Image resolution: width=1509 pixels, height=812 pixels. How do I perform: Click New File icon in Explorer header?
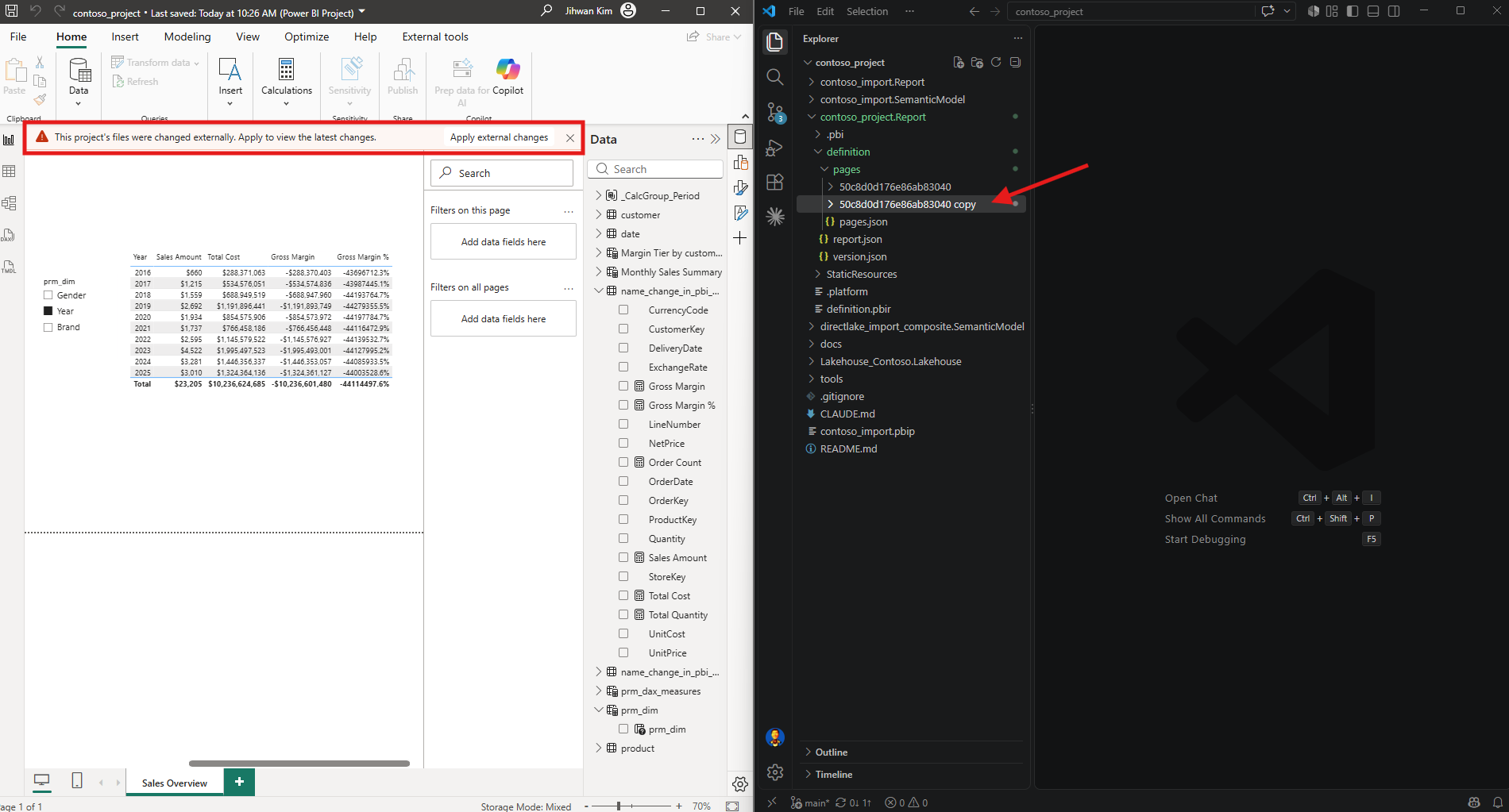959,63
